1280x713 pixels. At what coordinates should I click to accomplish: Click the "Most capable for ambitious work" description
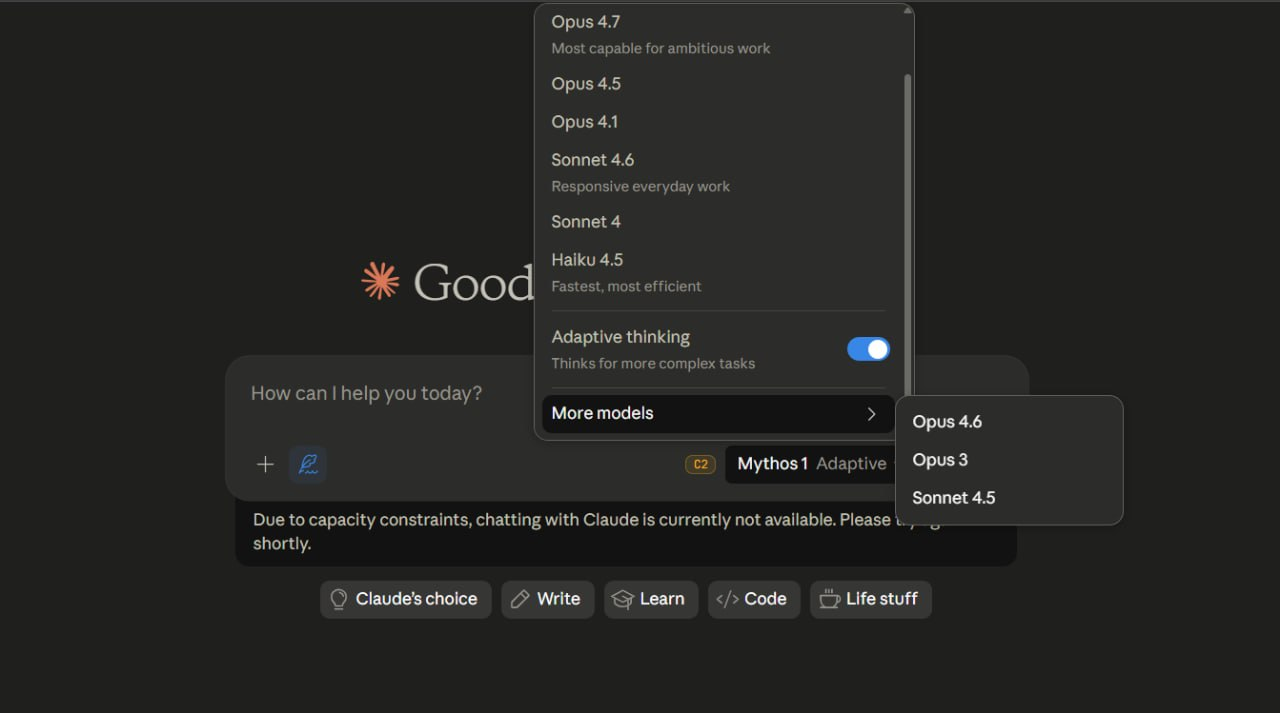point(661,48)
